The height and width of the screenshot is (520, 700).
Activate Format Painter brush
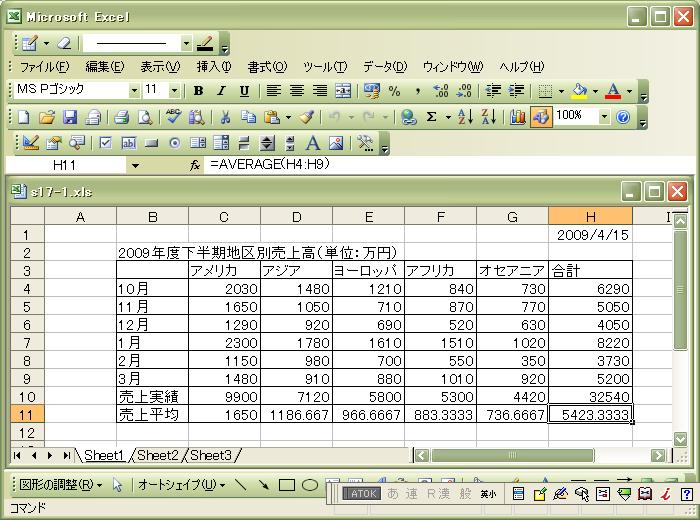[307, 117]
